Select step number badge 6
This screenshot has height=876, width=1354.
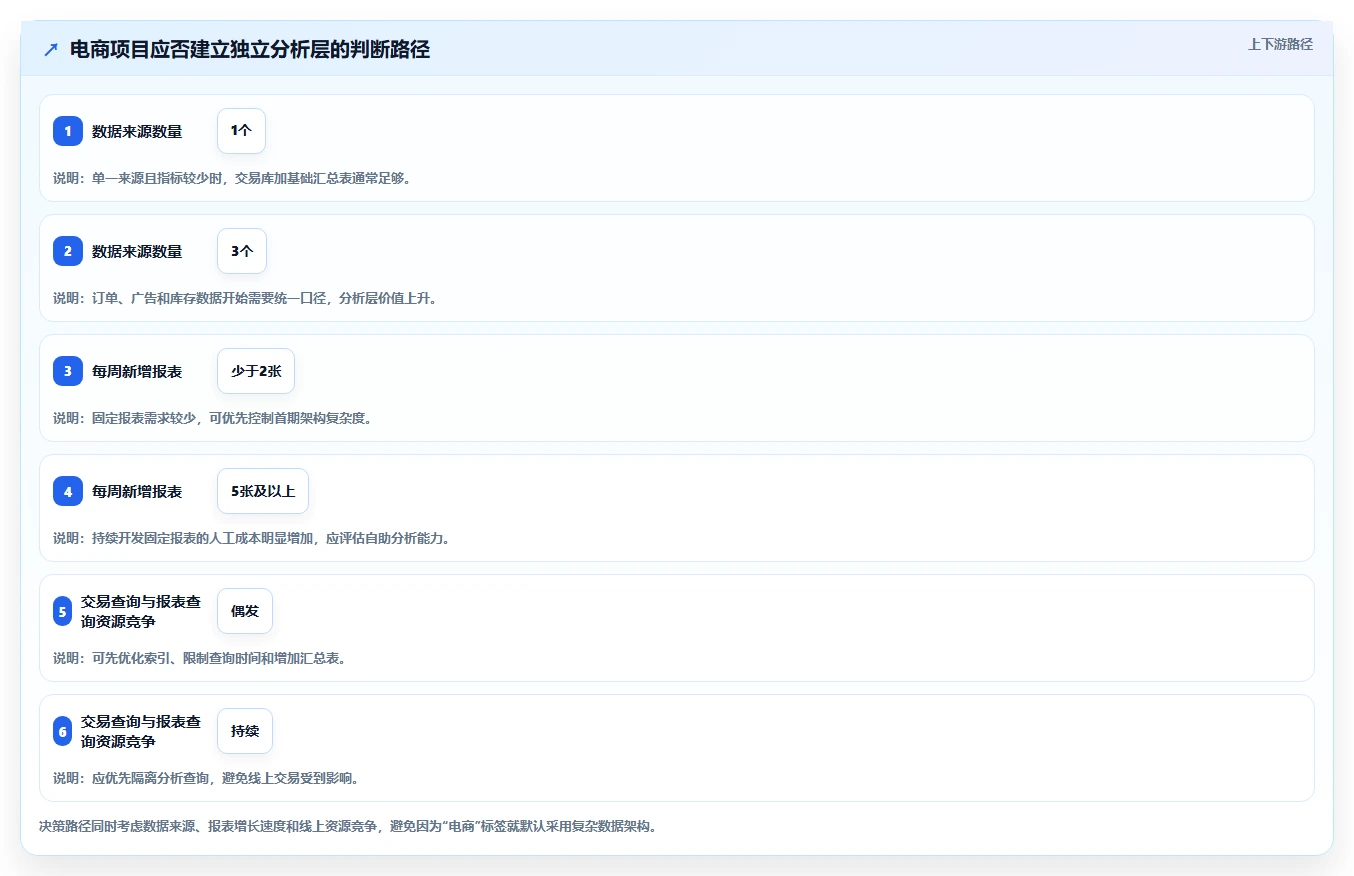[62, 731]
